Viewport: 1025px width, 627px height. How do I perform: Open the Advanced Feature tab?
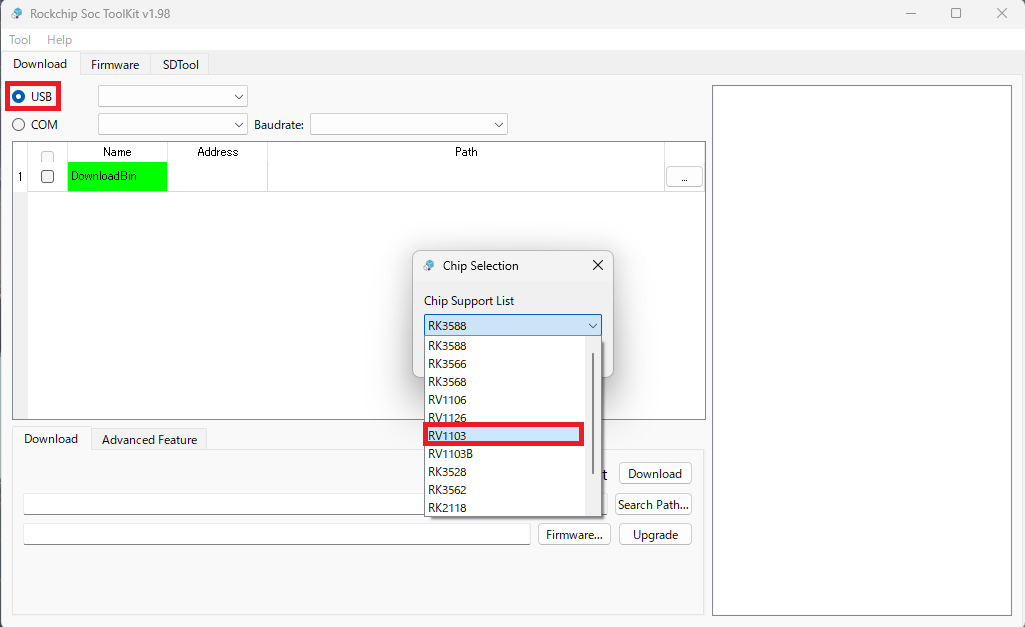149,439
